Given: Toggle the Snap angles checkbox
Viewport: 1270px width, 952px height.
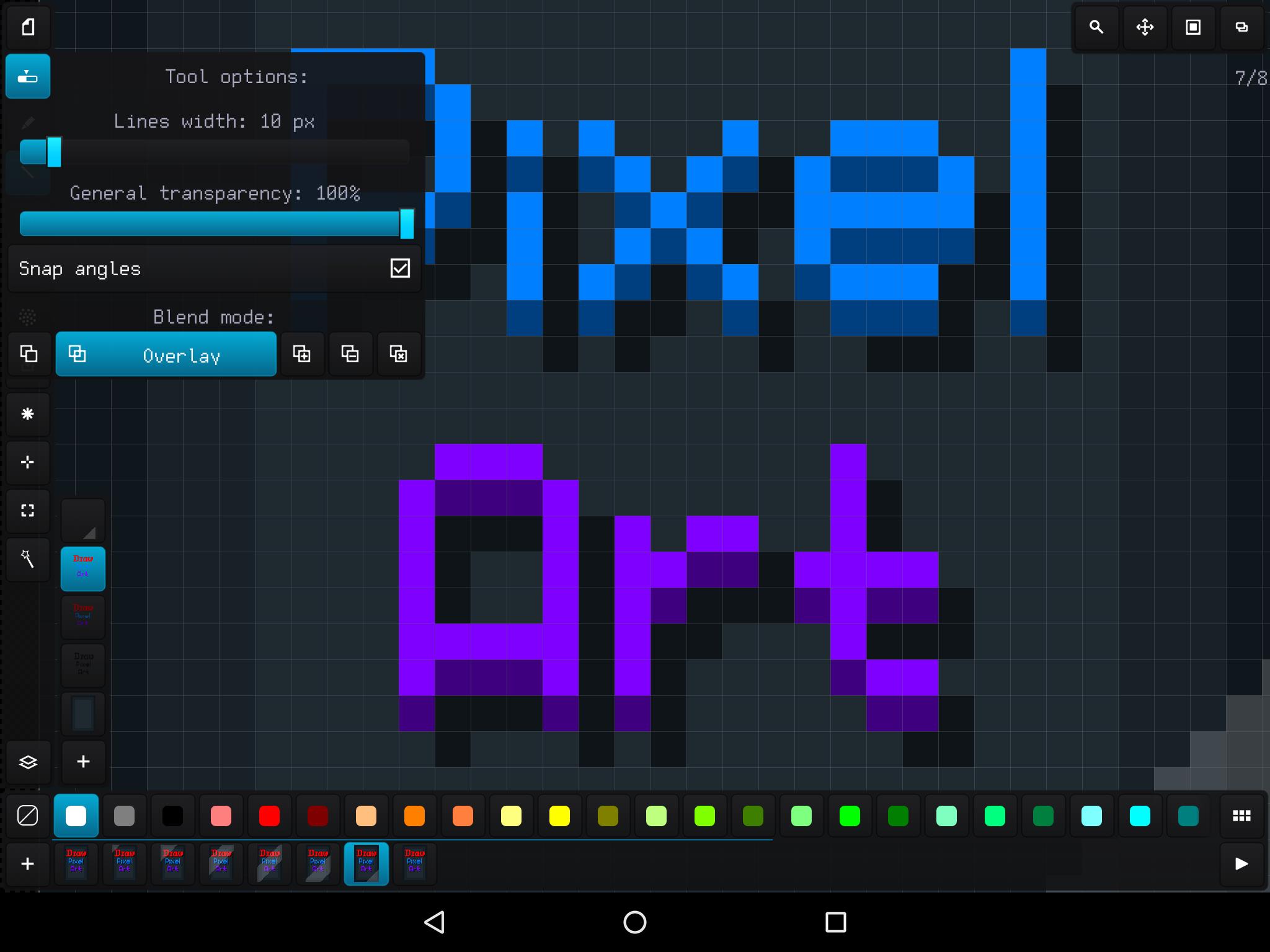Looking at the screenshot, I should [400, 268].
